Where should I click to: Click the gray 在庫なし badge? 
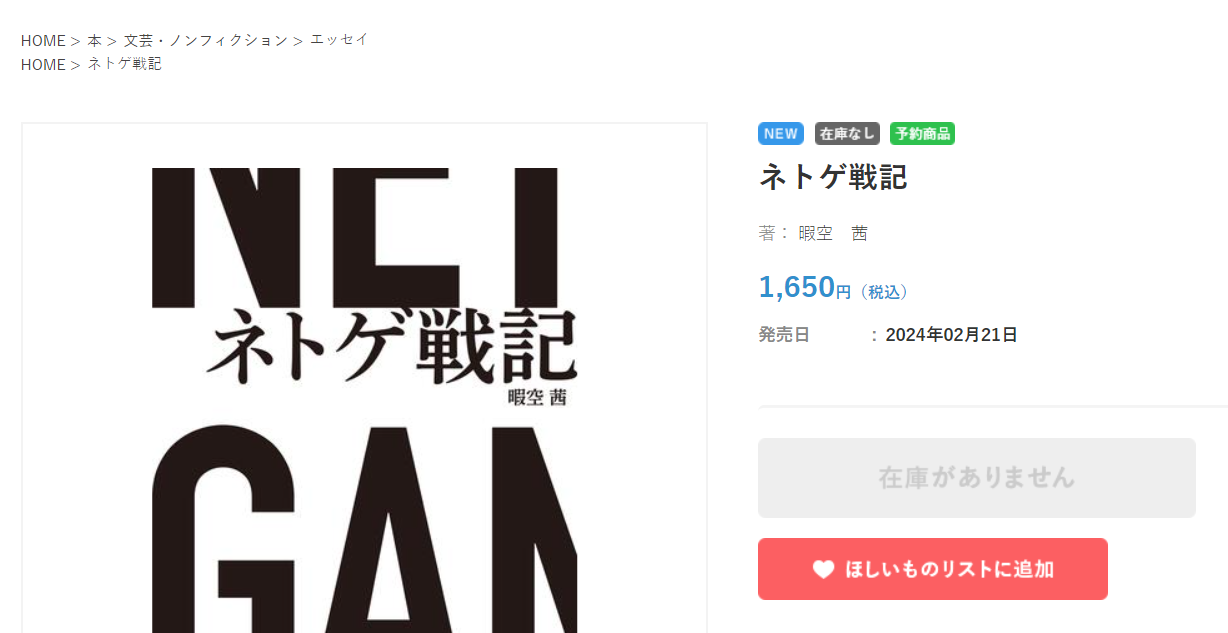(847, 133)
